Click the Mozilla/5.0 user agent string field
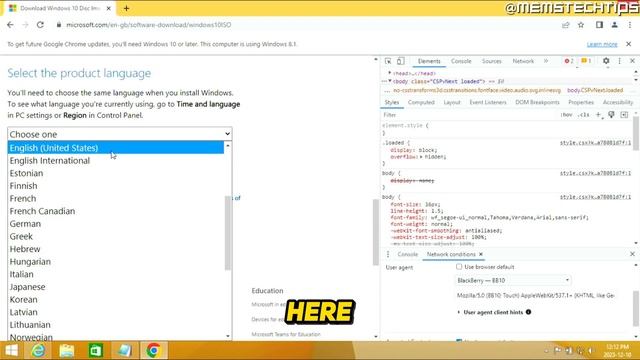Image resolution: width=640 pixels, height=360 pixels. point(536,296)
